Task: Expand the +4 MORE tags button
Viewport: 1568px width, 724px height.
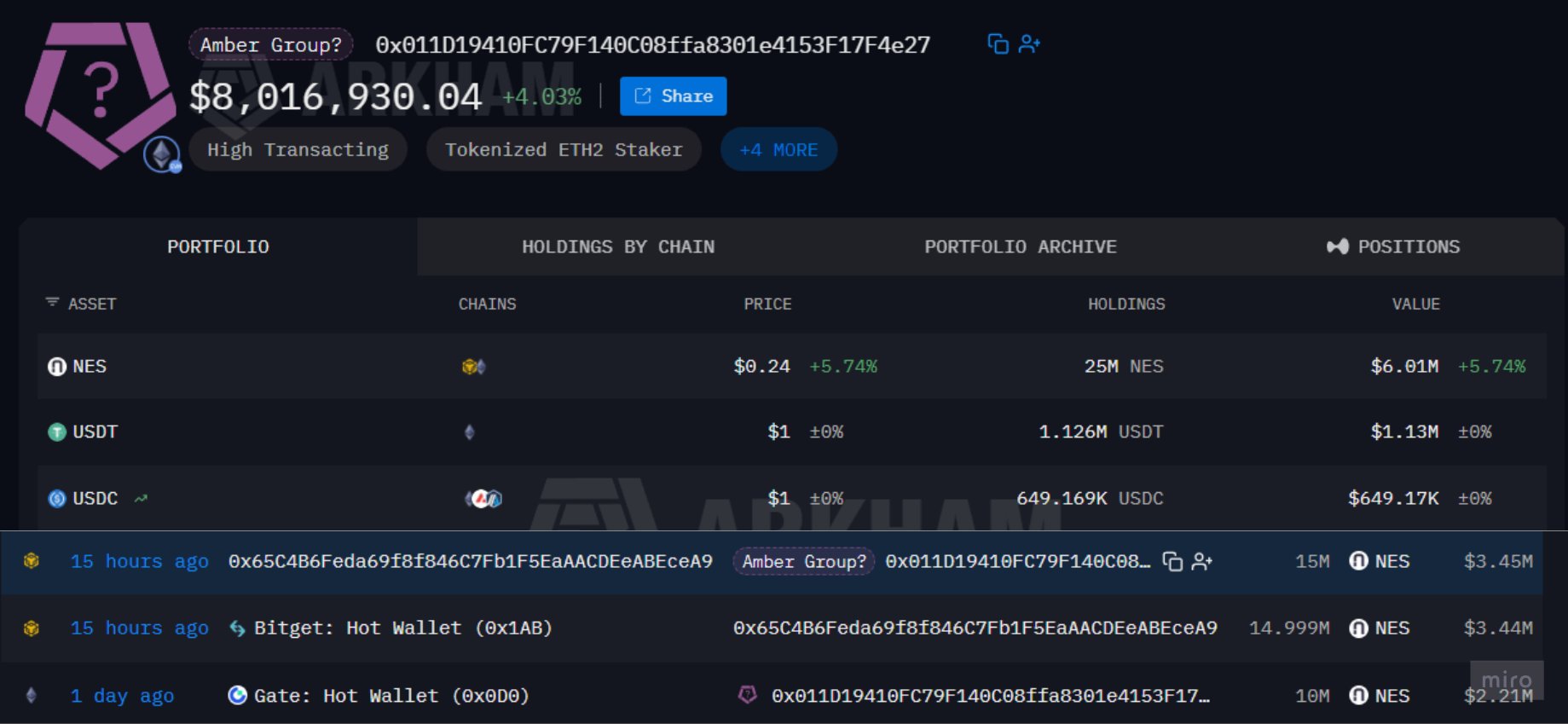Action: (778, 150)
